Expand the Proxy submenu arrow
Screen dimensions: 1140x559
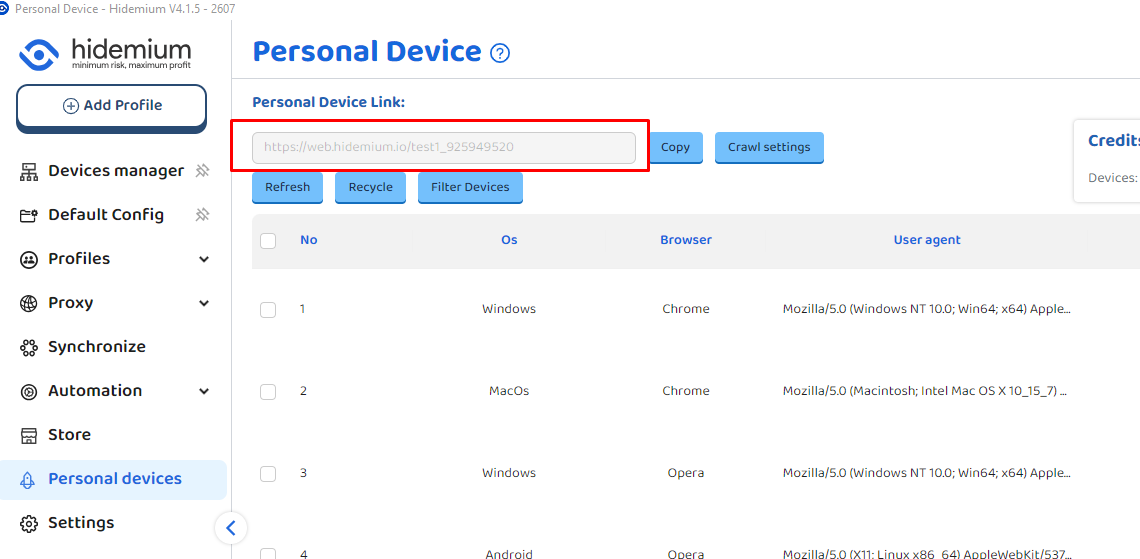tap(204, 303)
